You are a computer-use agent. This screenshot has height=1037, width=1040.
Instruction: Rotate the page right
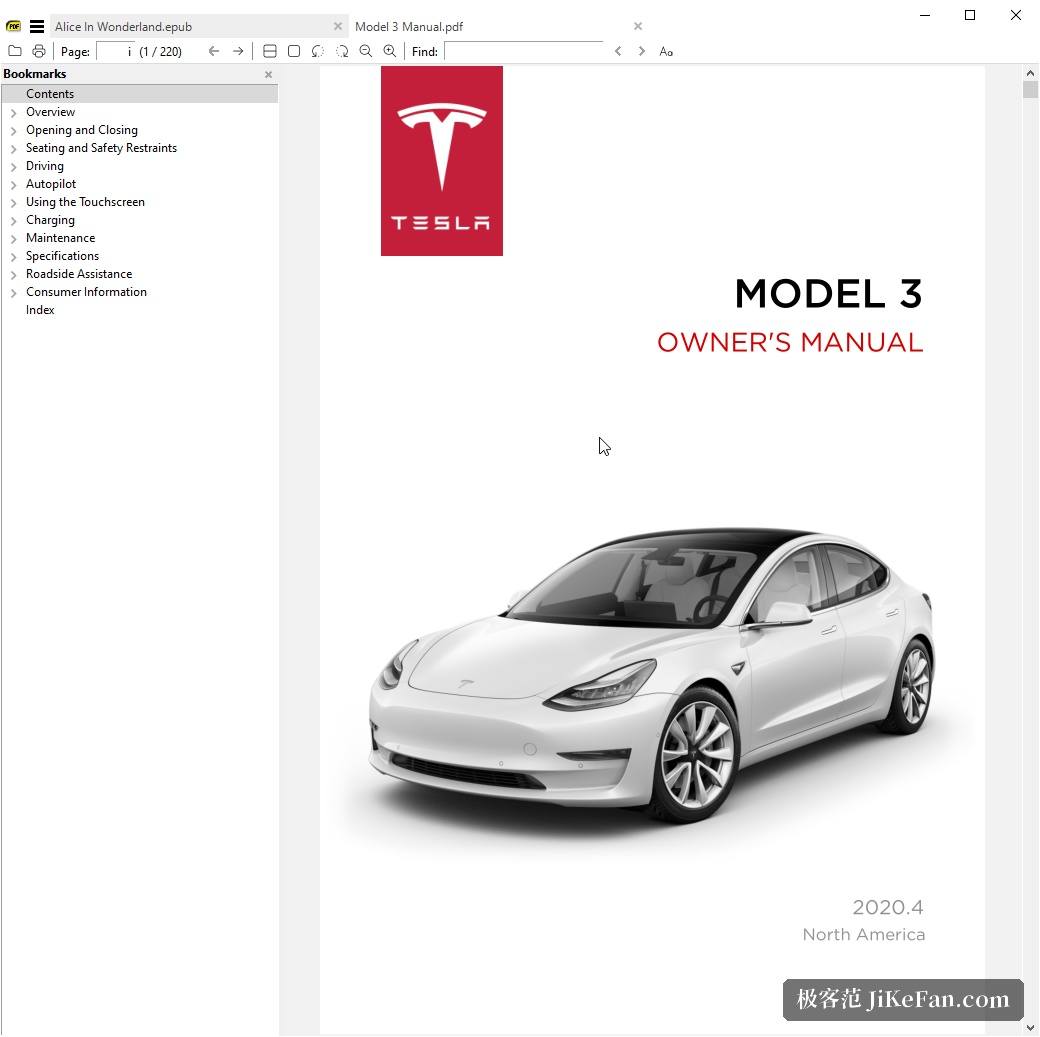(342, 51)
